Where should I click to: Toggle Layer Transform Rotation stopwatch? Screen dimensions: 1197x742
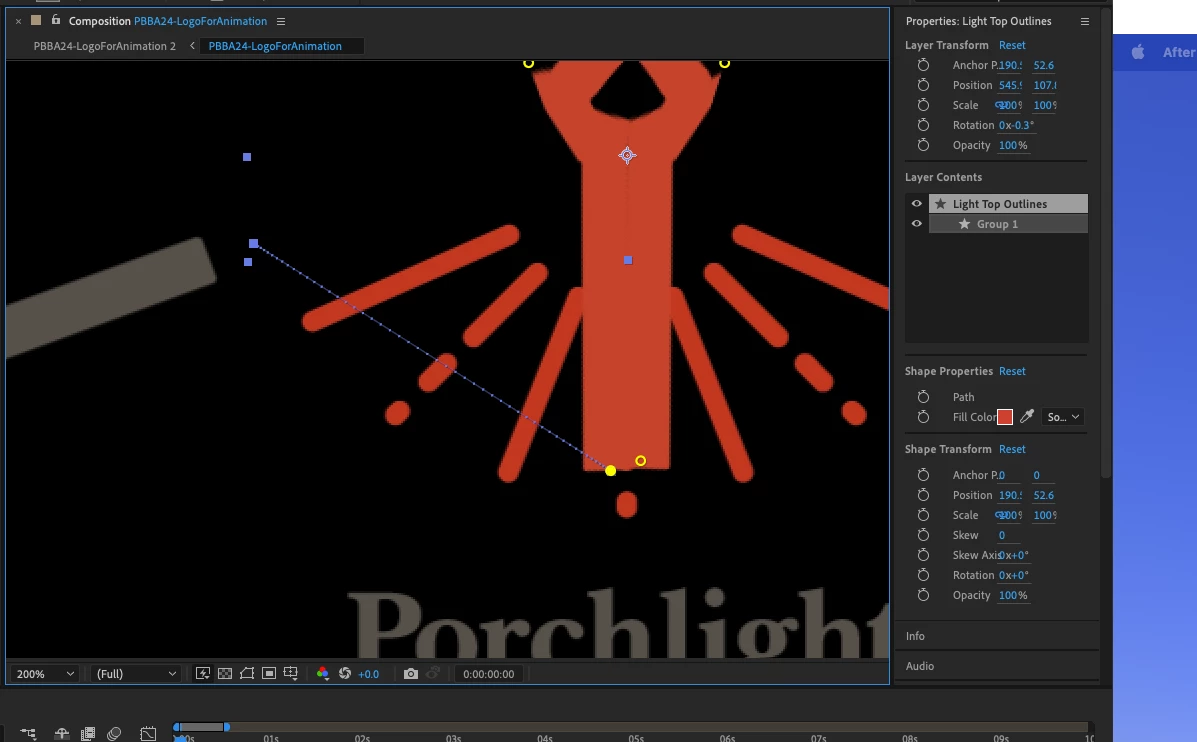coord(923,124)
